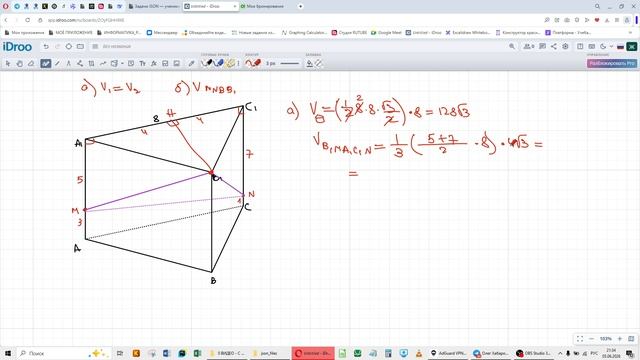The height and width of the screenshot is (360, 640).
Task: Open the green user account avatar
Action: pyautogui.click(x=631, y=47)
